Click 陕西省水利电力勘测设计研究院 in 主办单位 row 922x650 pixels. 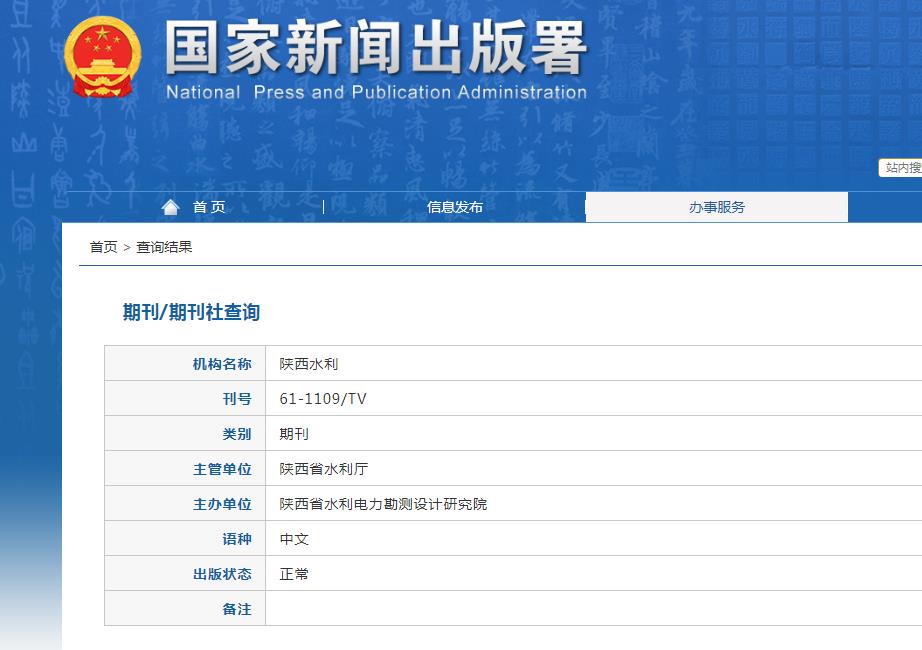tap(380, 503)
